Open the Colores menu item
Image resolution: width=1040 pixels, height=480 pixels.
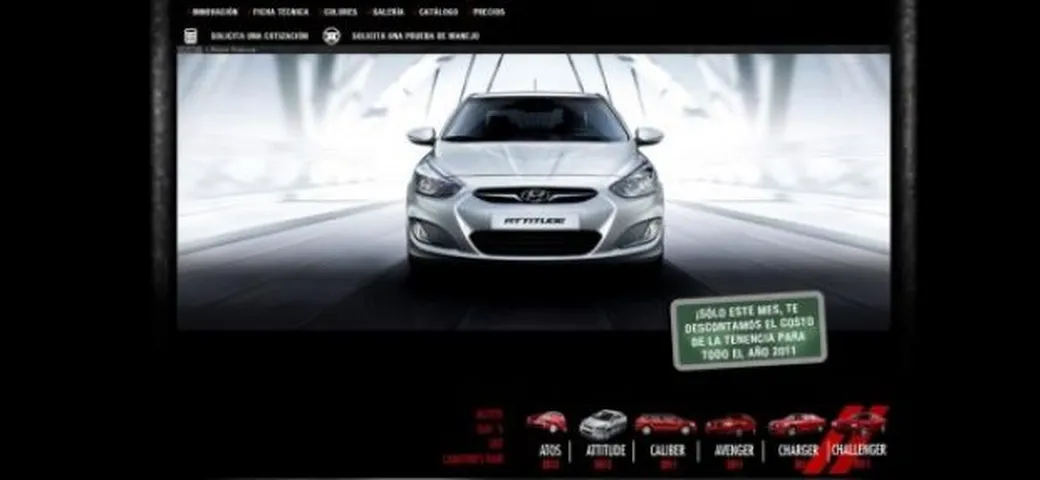[340, 12]
